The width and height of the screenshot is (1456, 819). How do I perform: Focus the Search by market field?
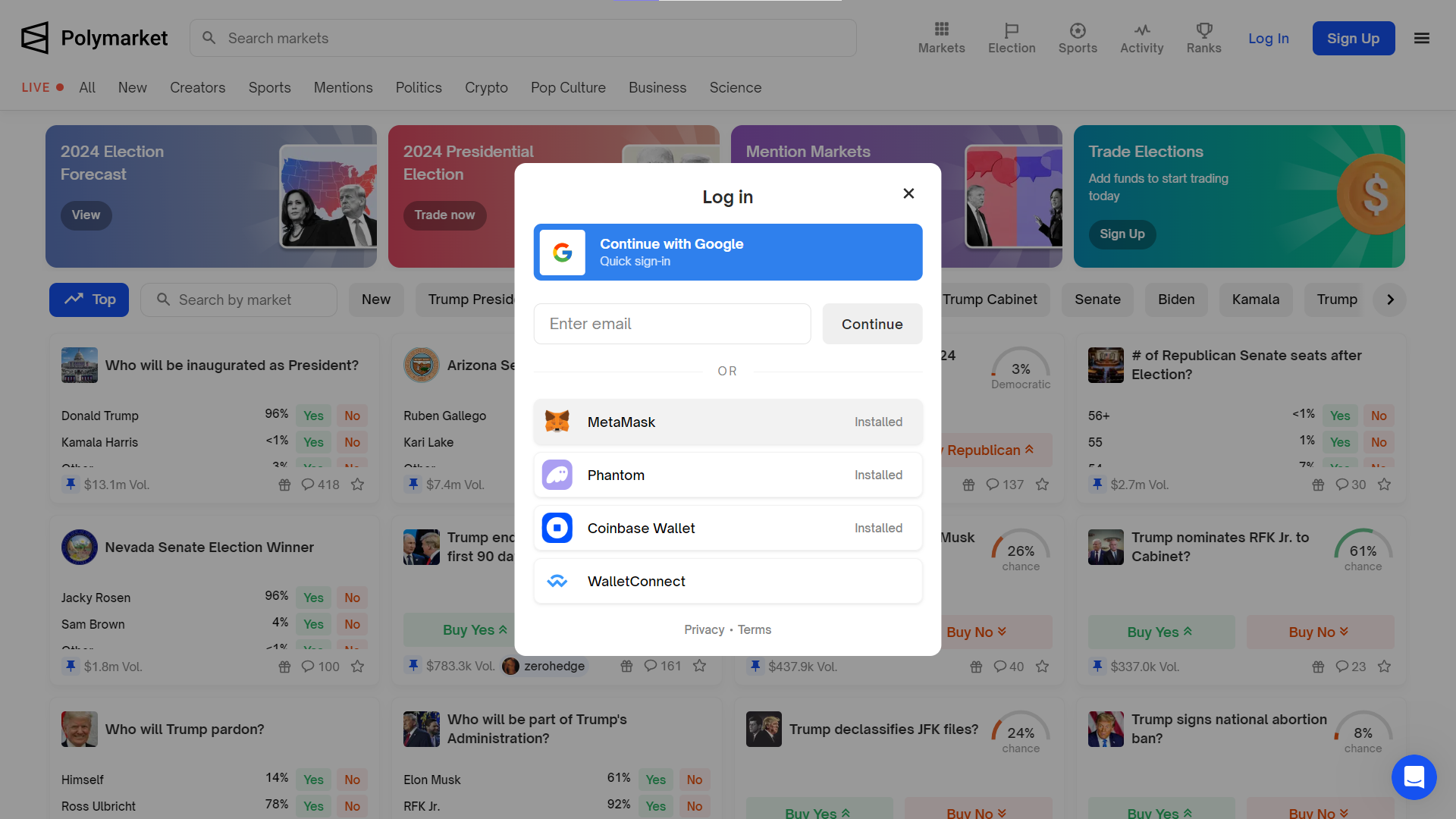(x=239, y=300)
